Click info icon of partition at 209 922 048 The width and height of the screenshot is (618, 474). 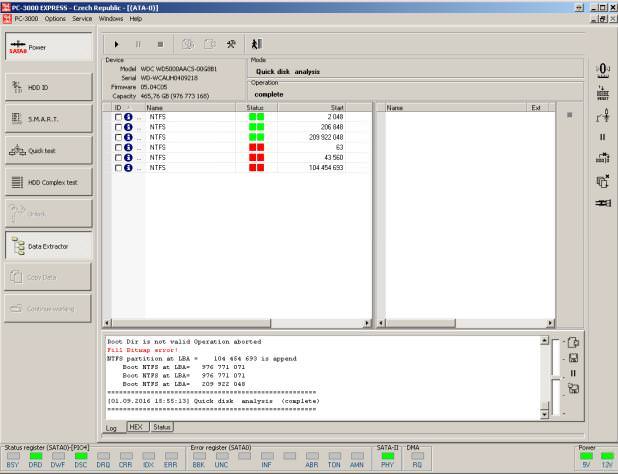point(128,137)
